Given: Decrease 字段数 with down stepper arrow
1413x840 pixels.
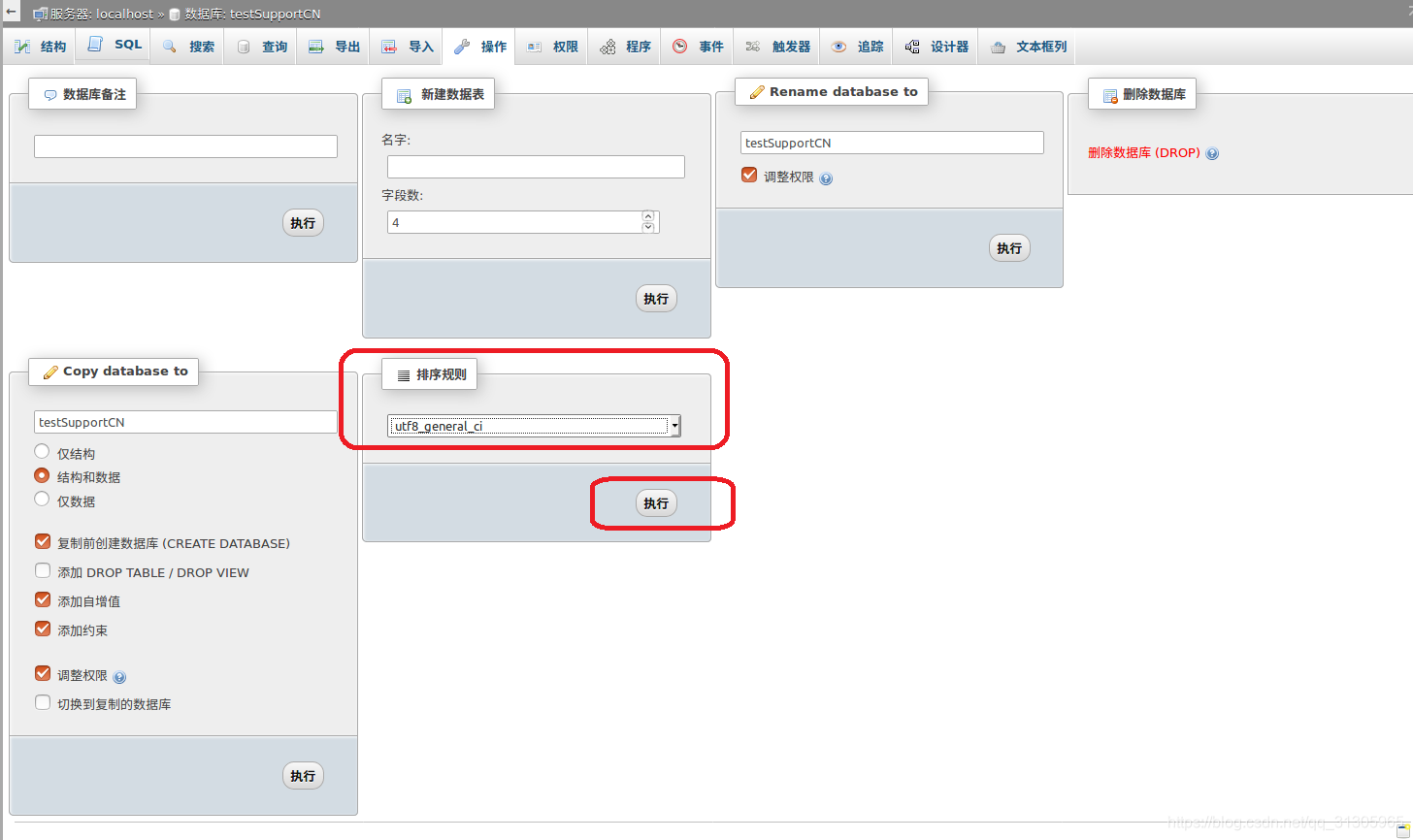Looking at the screenshot, I should point(648,228).
